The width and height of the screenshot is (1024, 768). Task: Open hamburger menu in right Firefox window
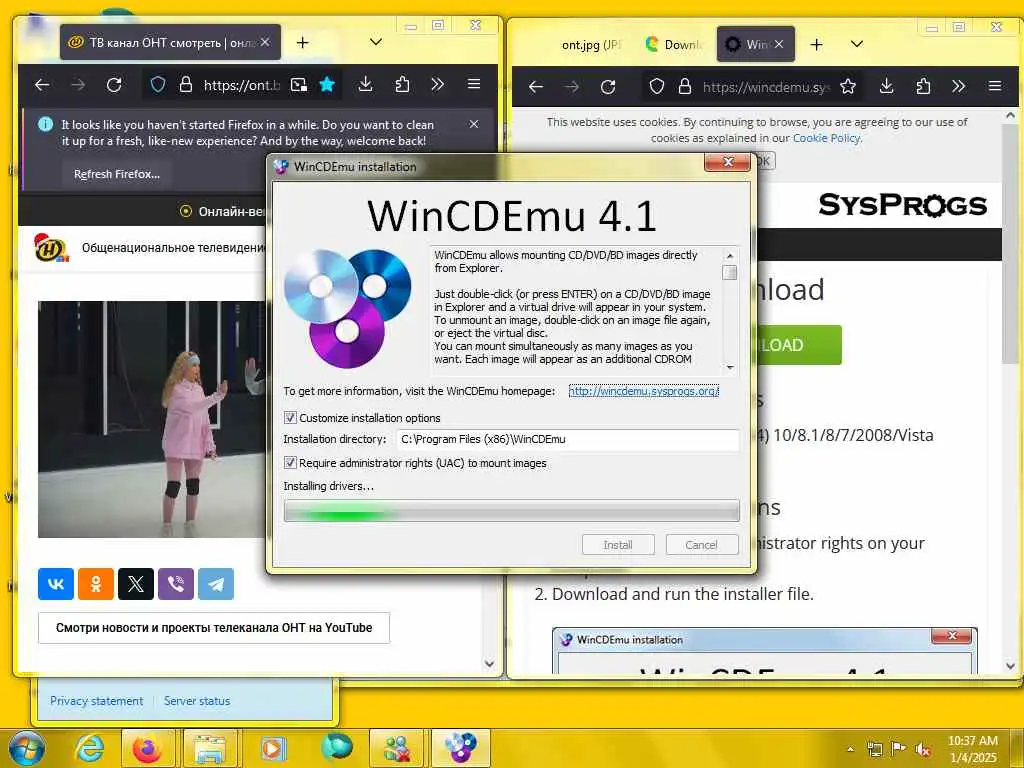click(995, 86)
